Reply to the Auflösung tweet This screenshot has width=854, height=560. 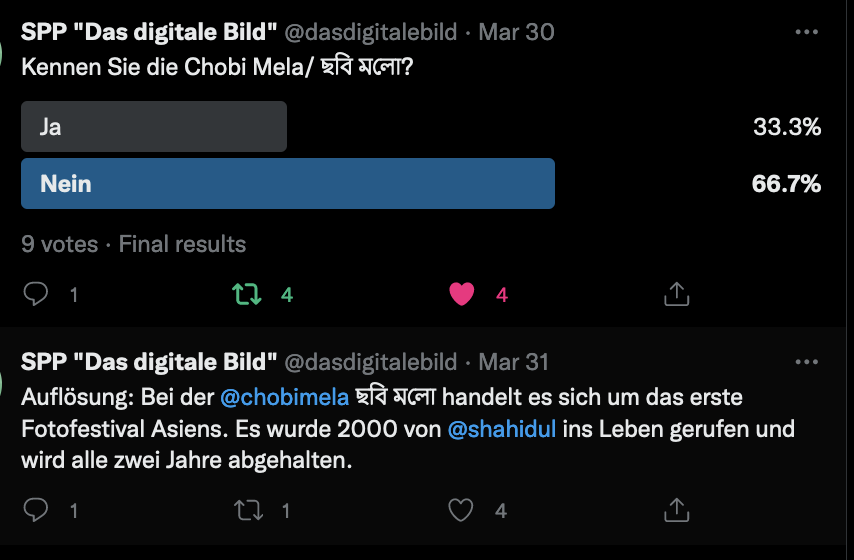point(37,510)
